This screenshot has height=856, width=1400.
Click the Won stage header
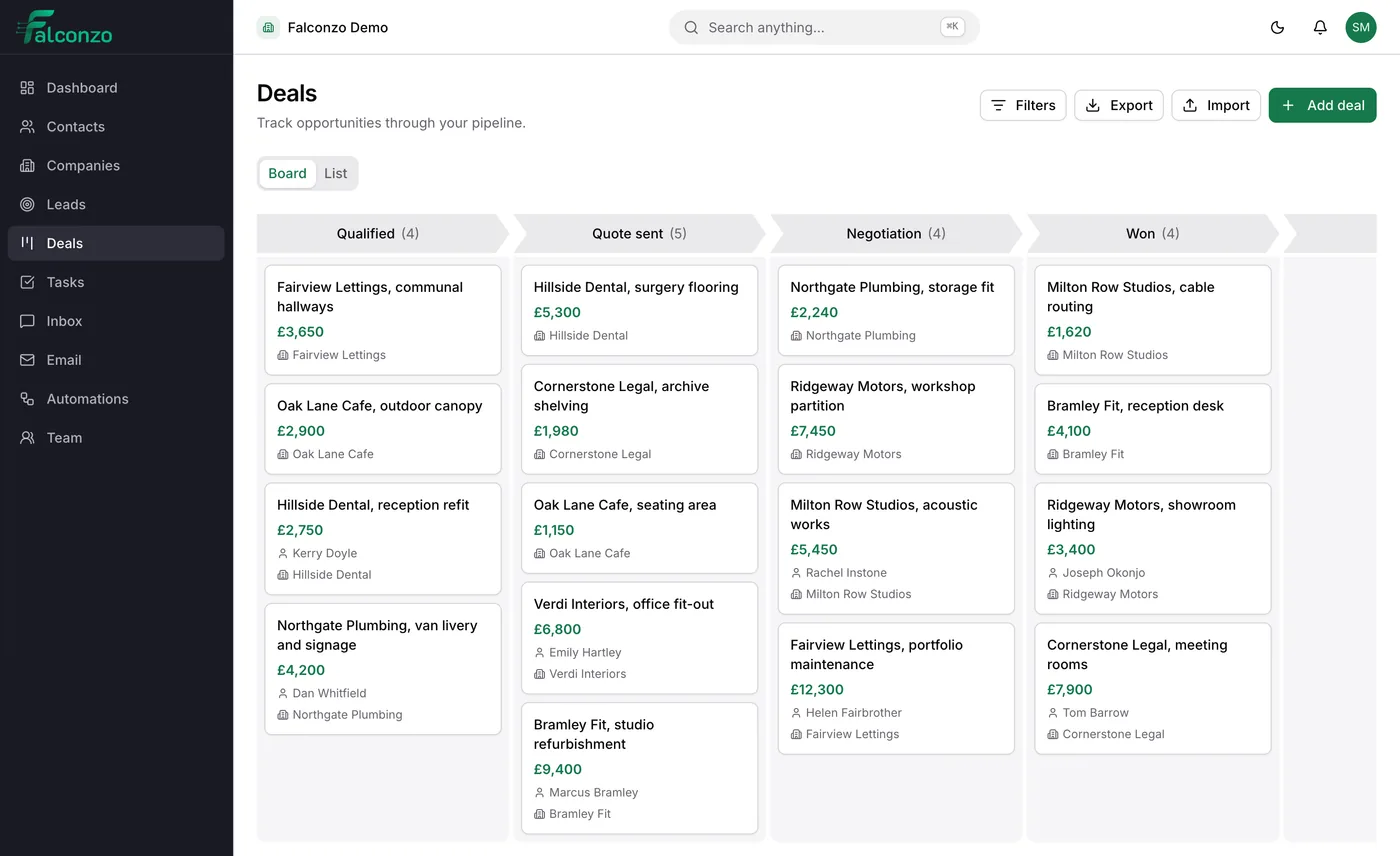point(1153,233)
